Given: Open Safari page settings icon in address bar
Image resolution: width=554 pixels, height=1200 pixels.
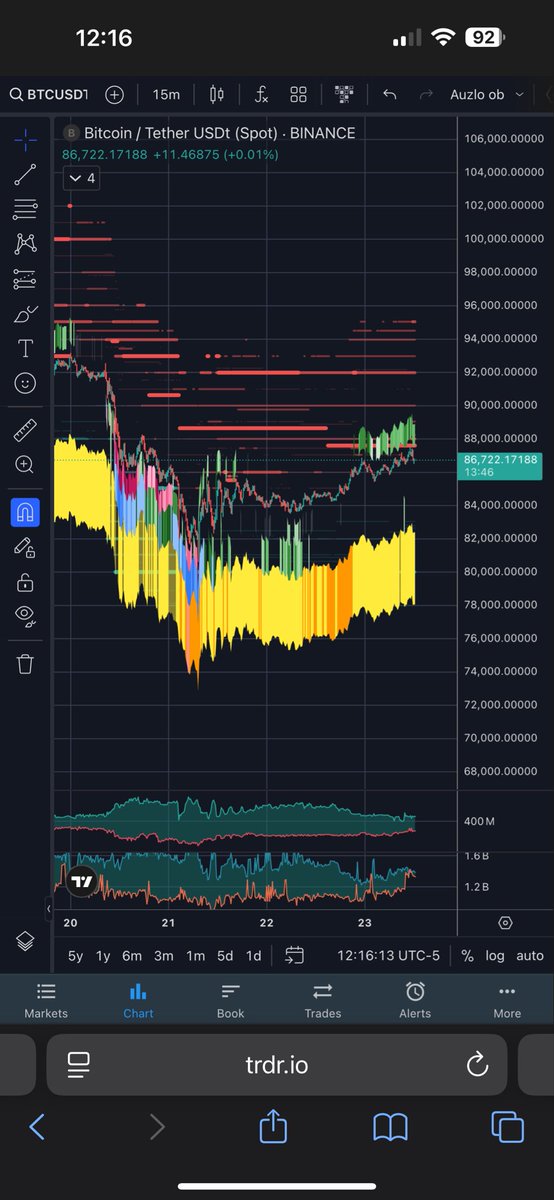Looking at the screenshot, I should 79,1065.
